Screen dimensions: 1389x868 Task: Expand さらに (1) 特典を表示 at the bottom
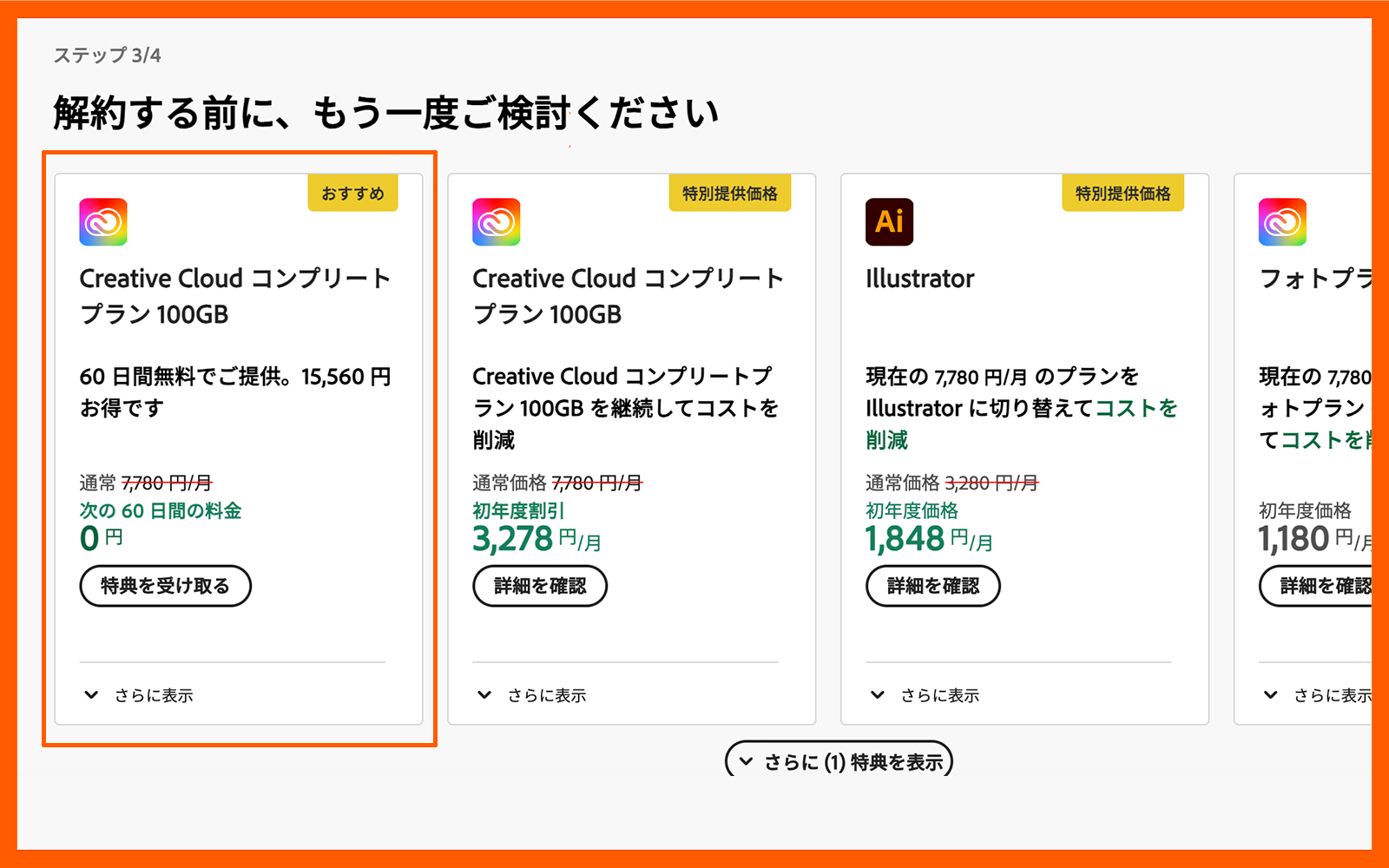coord(838,759)
